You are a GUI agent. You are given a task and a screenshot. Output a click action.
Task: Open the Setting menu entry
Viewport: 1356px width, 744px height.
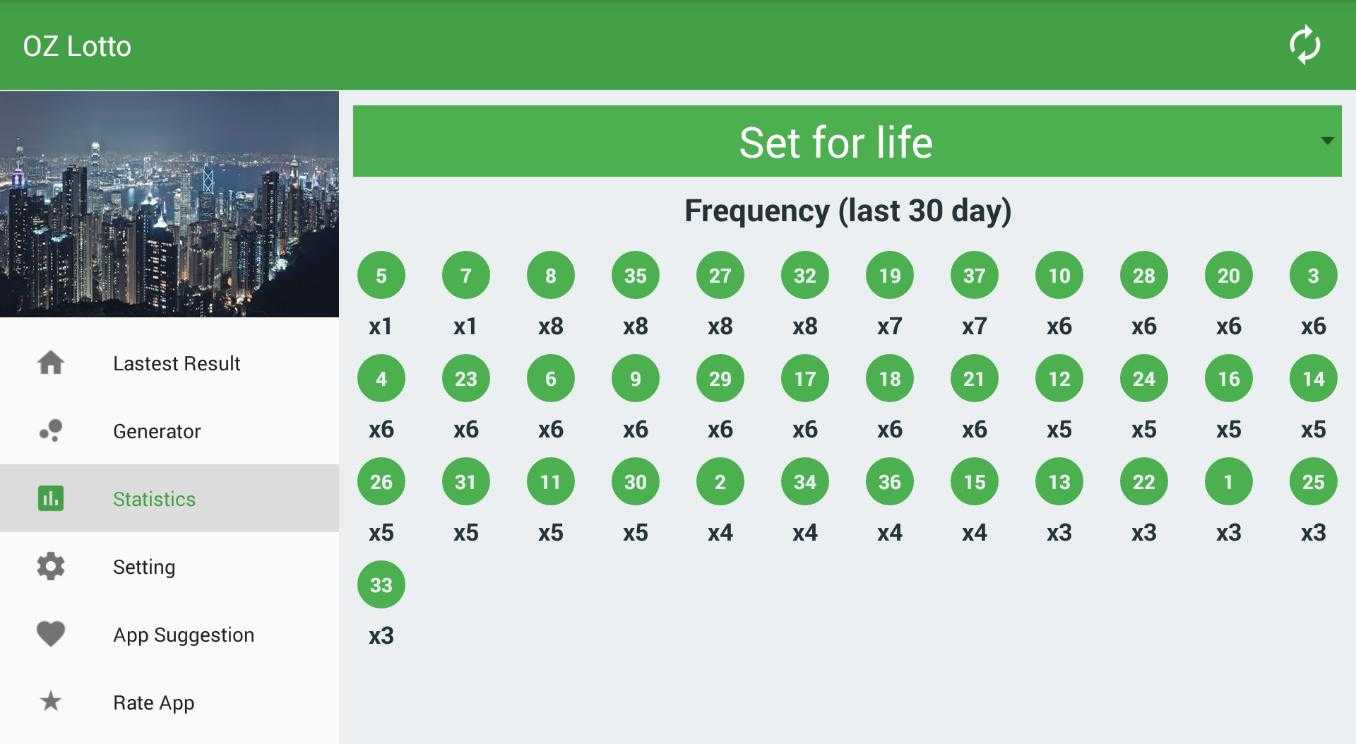[170, 566]
